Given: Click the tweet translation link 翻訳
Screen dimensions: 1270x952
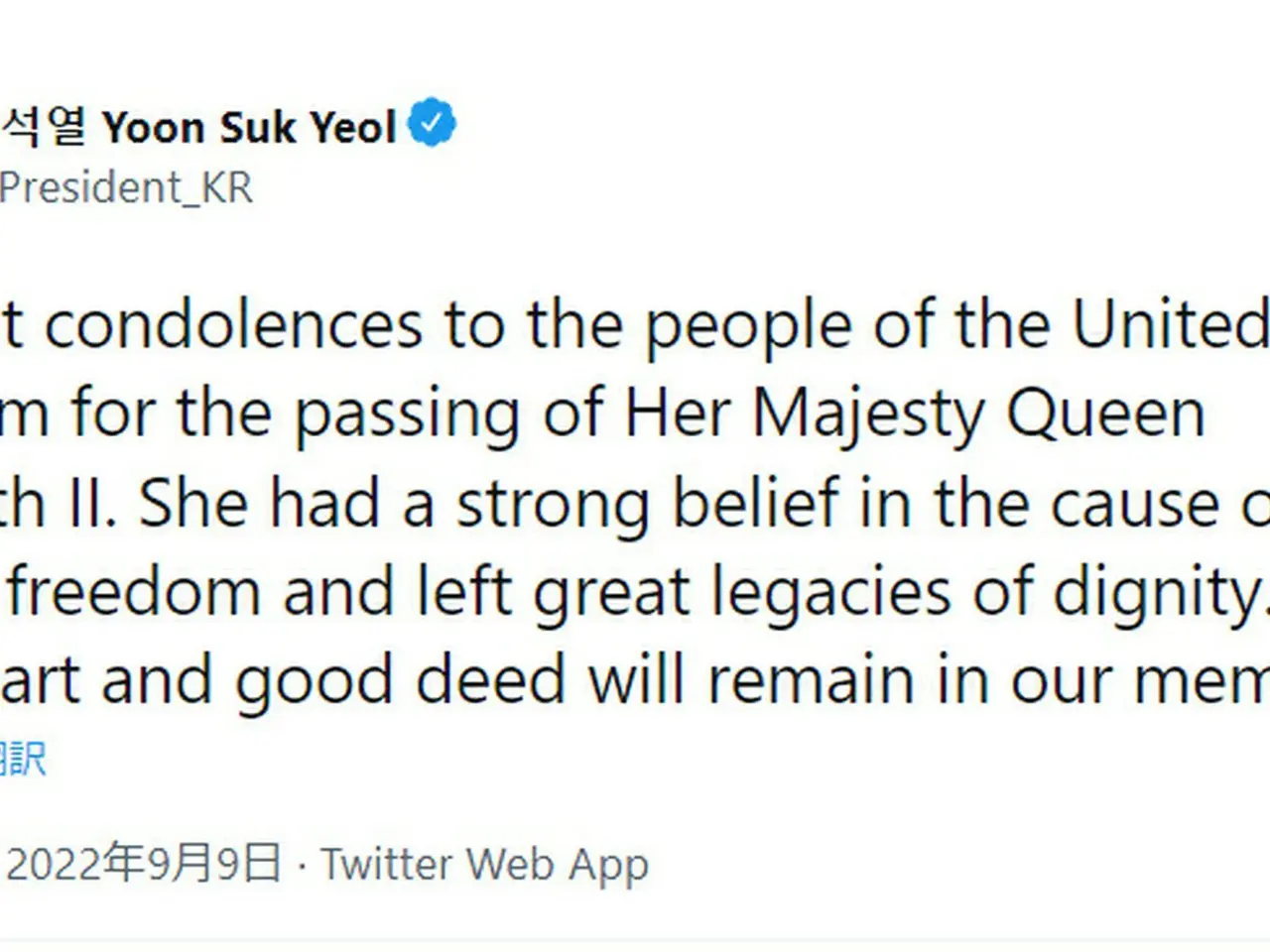Looking at the screenshot, I should tap(23, 760).
